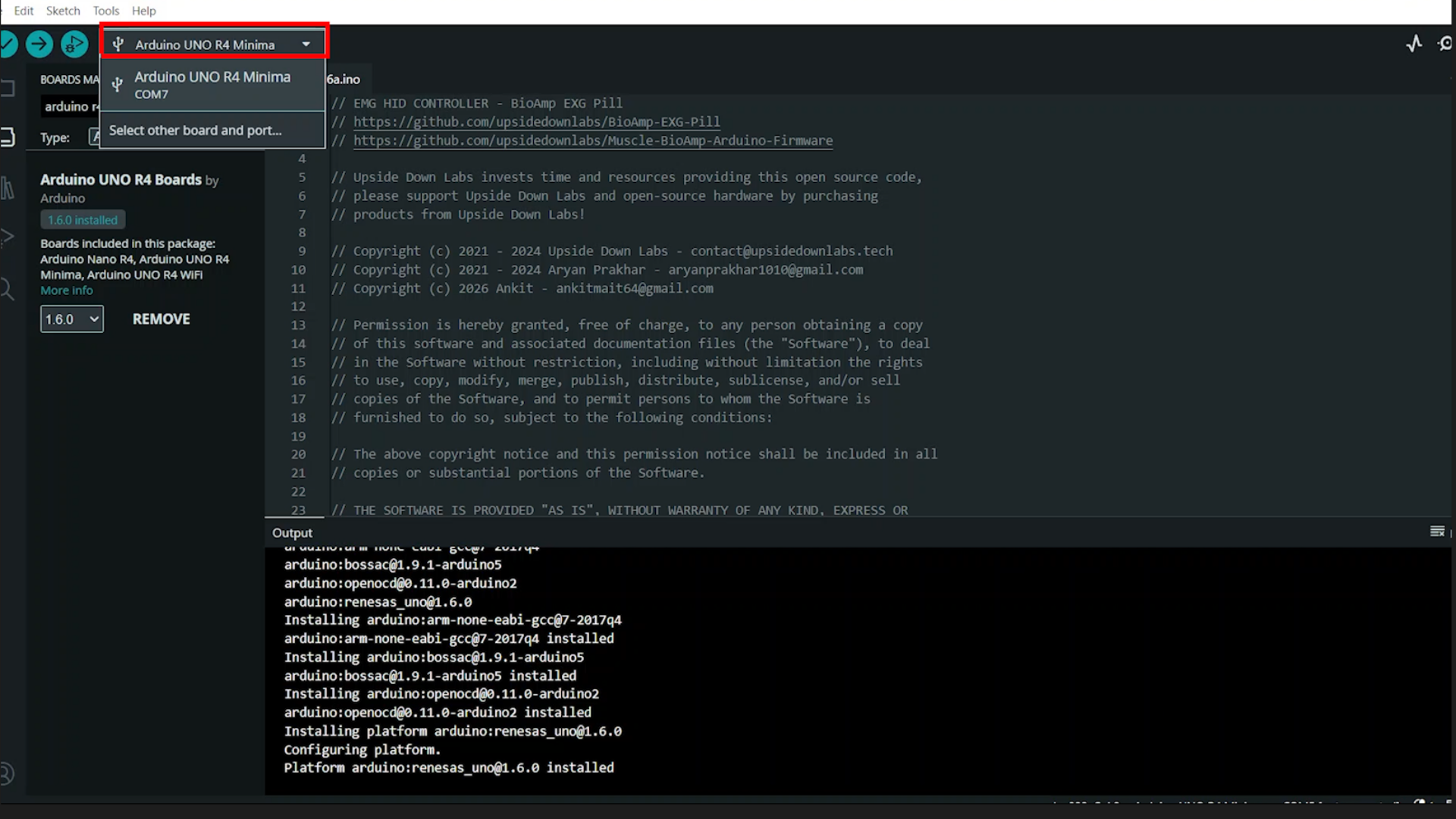Click the 1.6.0 installed badge
Image resolution: width=1456 pixels, height=819 pixels.
tap(83, 220)
